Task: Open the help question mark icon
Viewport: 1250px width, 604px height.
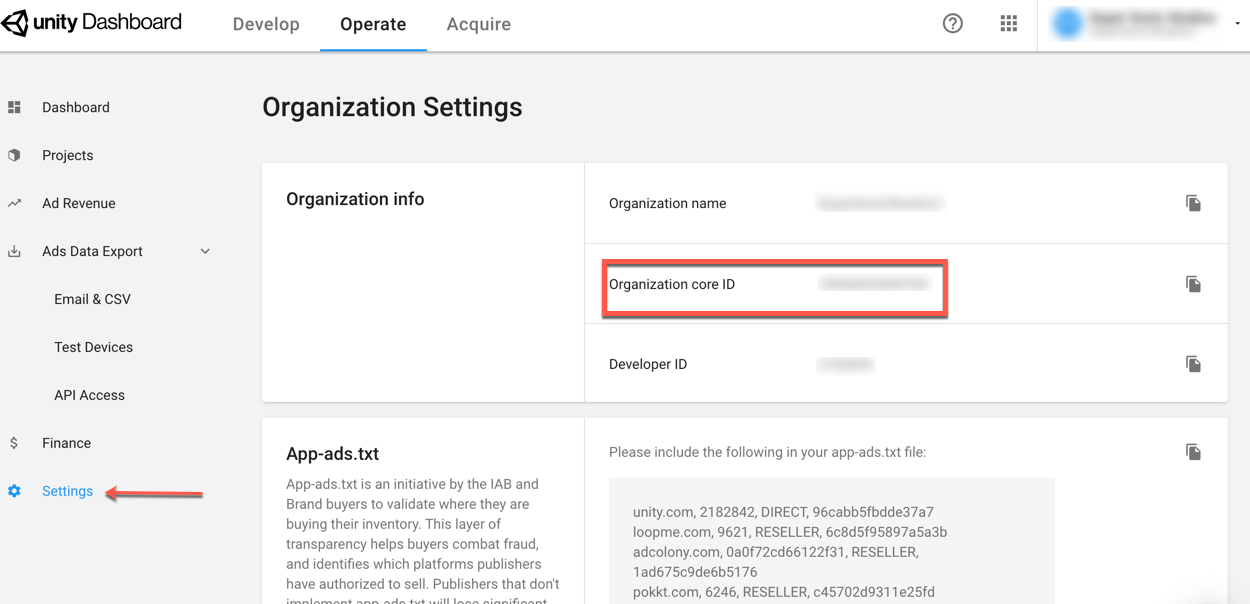Action: [x=952, y=24]
